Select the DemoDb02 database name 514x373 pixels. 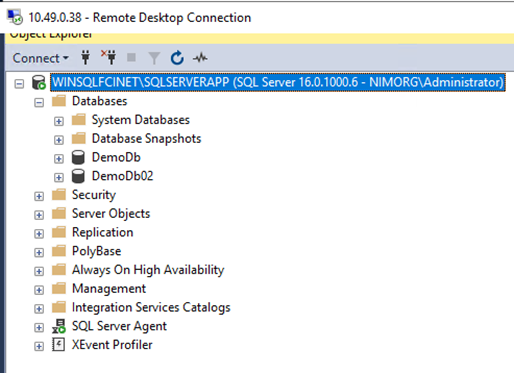[x=123, y=176]
